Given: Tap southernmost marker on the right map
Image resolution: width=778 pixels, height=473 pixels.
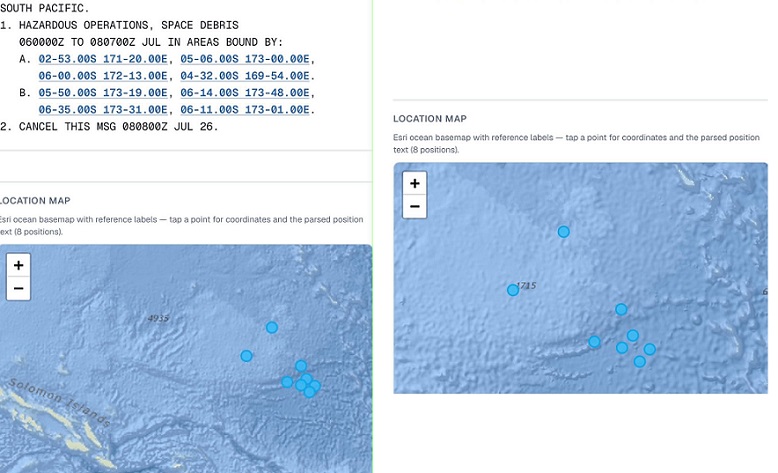Looking at the screenshot, I should click(640, 362).
